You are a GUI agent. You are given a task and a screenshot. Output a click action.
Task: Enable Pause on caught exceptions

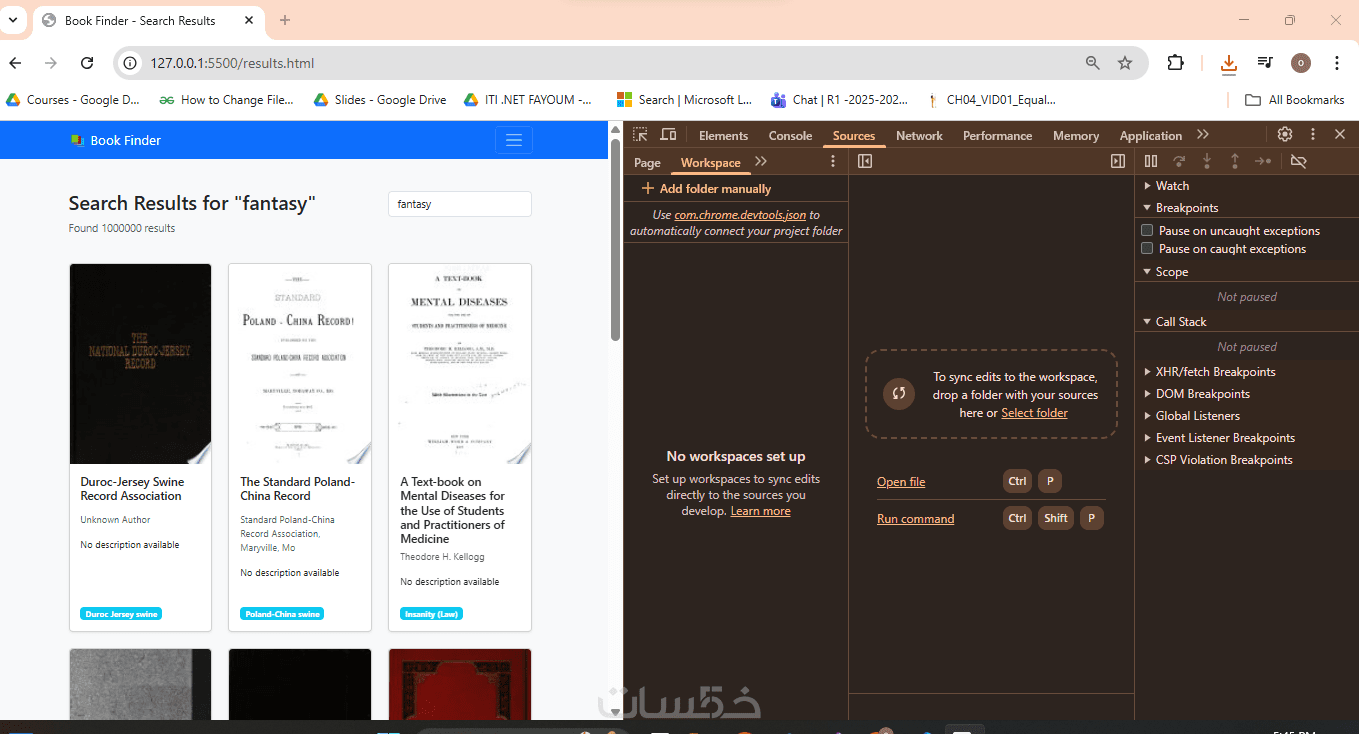pyautogui.click(x=1147, y=249)
